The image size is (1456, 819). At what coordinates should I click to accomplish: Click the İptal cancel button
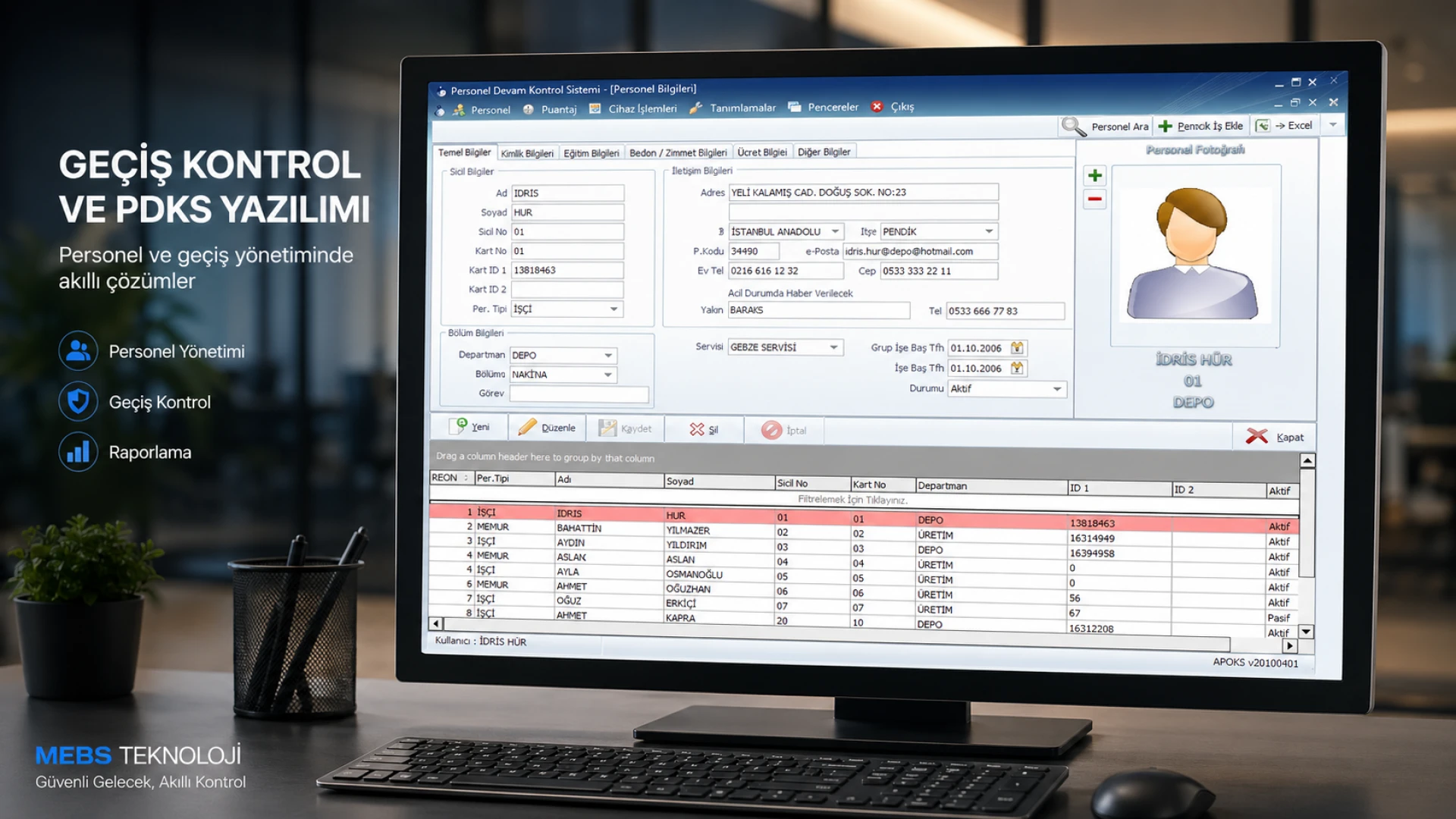click(784, 430)
